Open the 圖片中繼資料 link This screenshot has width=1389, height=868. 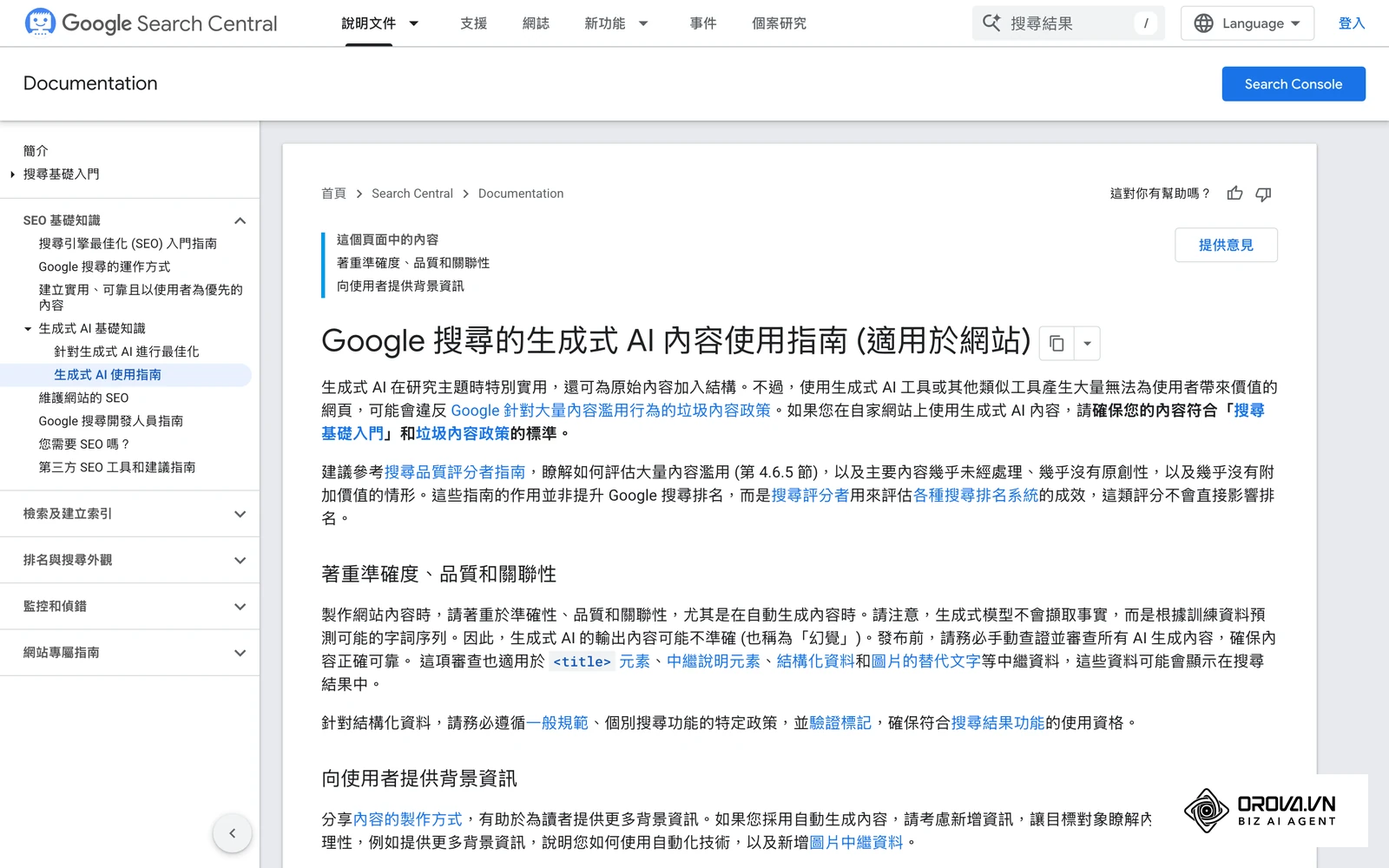(x=856, y=843)
